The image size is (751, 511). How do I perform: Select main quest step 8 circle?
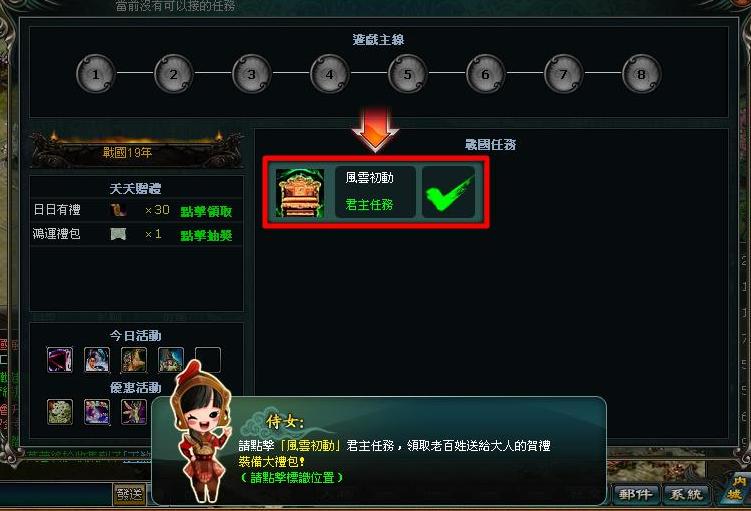pyautogui.click(x=641, y=74)
